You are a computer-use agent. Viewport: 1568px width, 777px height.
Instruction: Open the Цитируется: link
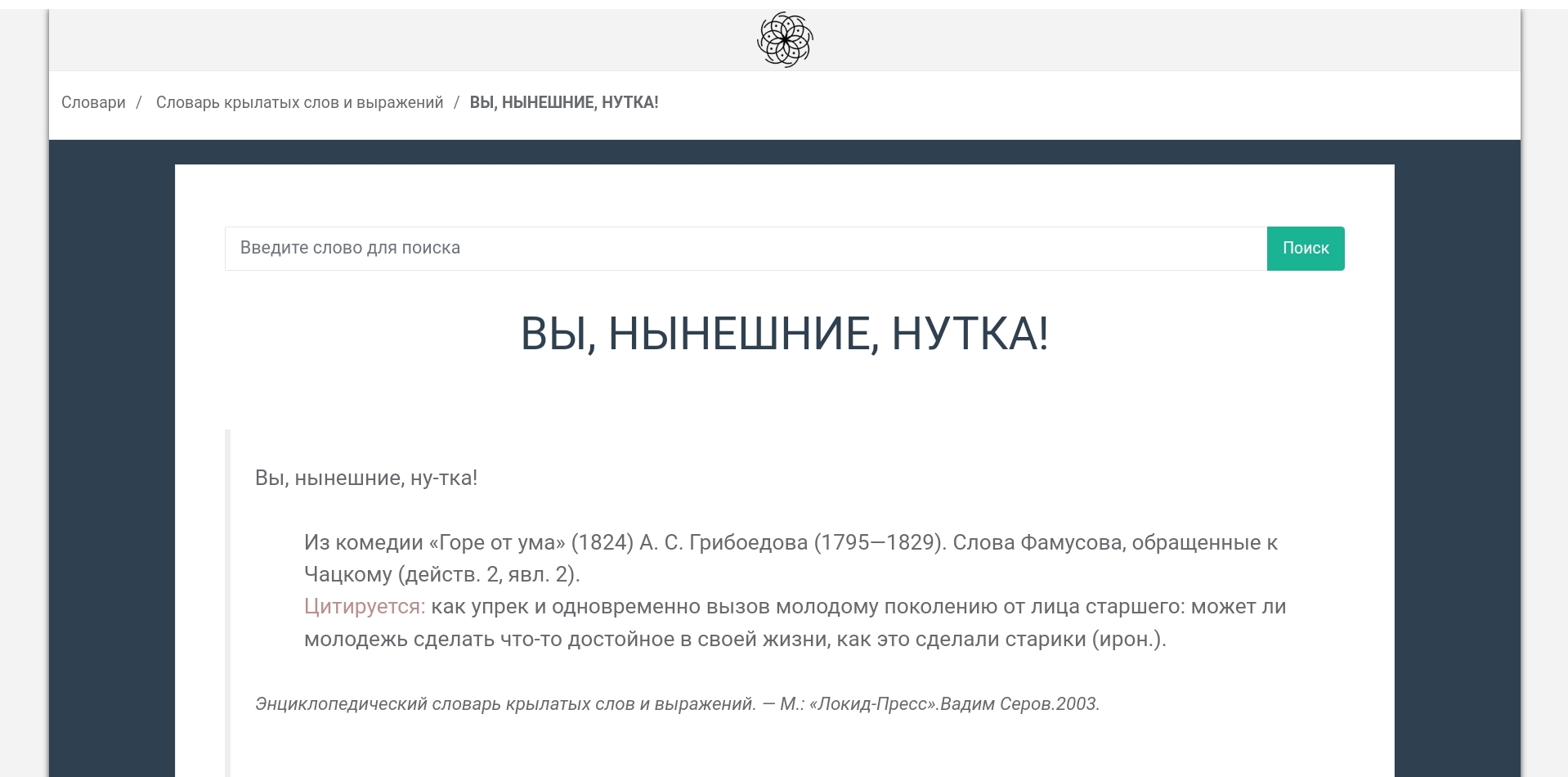(x=365, y=606)
